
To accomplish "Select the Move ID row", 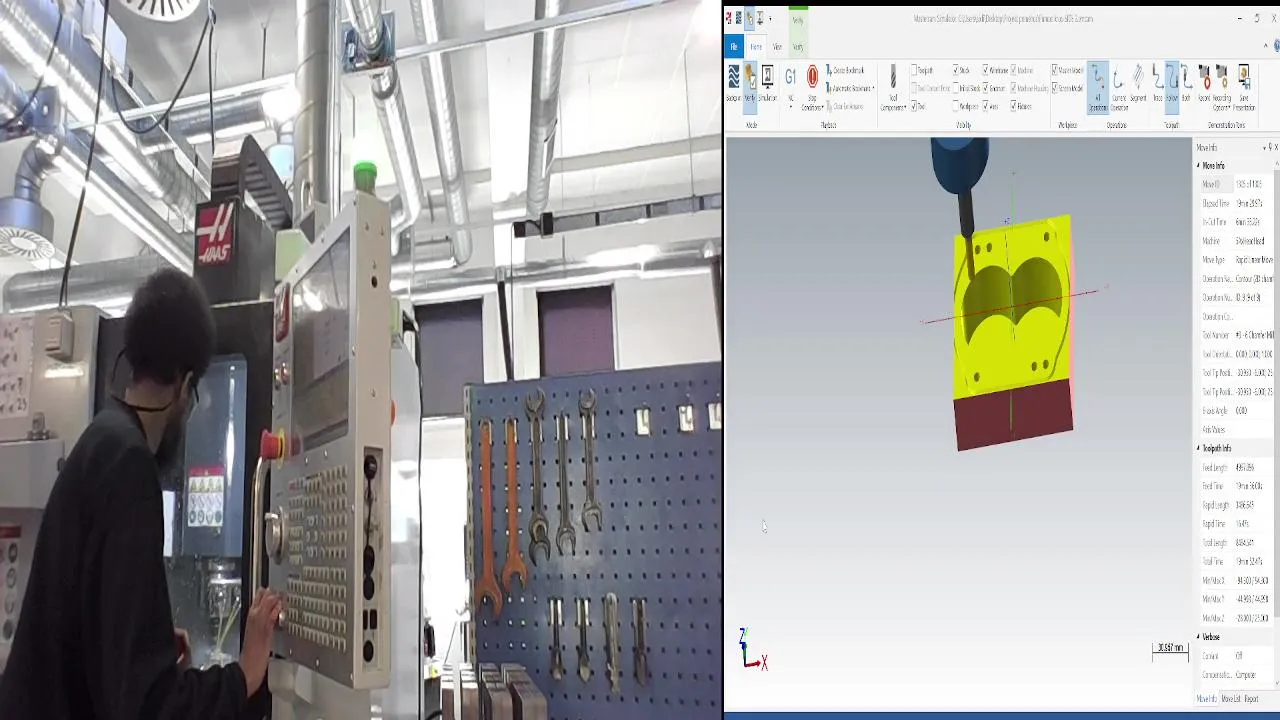I will [1238, 184].
